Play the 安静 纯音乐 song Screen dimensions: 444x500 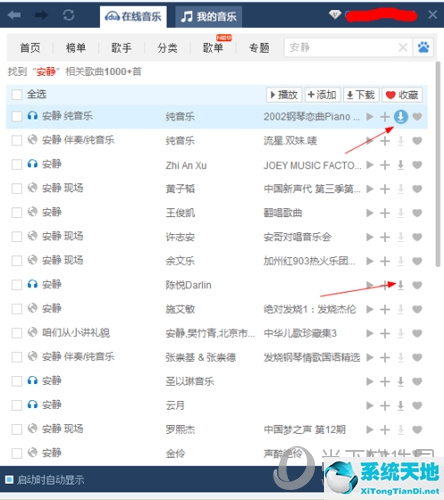coord(369,117)
